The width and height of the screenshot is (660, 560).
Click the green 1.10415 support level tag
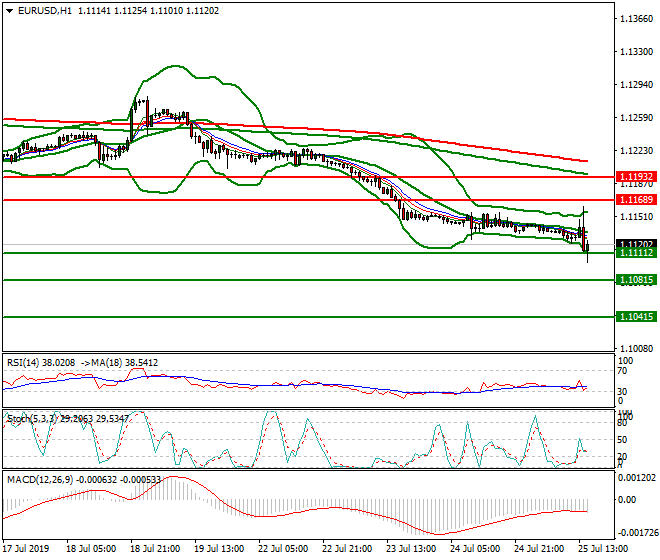click(635, 316)
